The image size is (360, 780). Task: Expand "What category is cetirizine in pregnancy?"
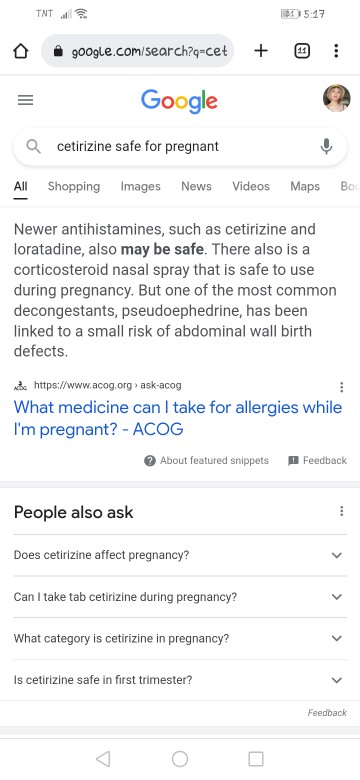click(x=180, y=638)
